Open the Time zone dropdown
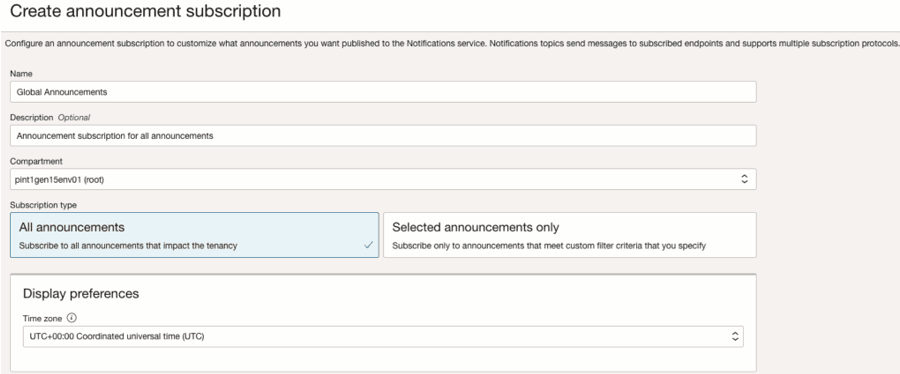The height and width of the screenshot is (374, 900). [x=383, y=337]
